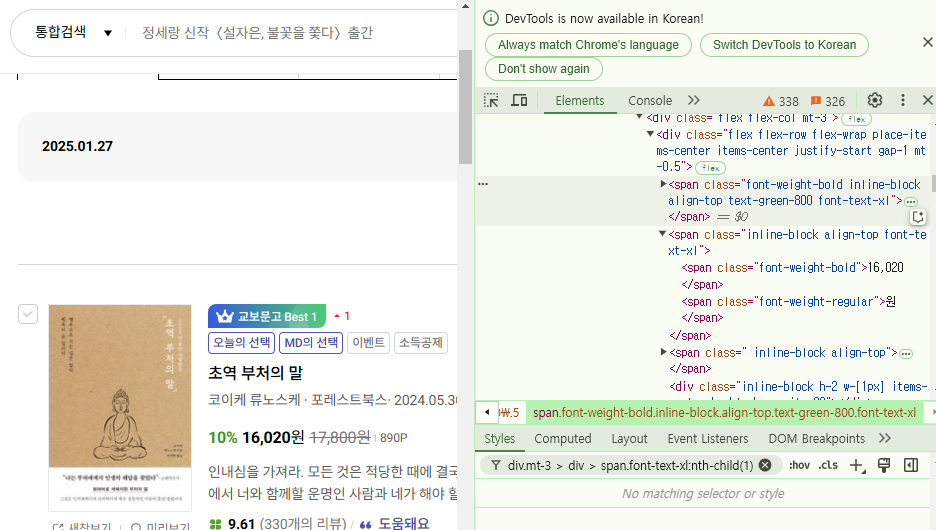Screen dimensions: 936x530
Task: Click the 330개의 리뷰 review link
Action: coord(303,524)
